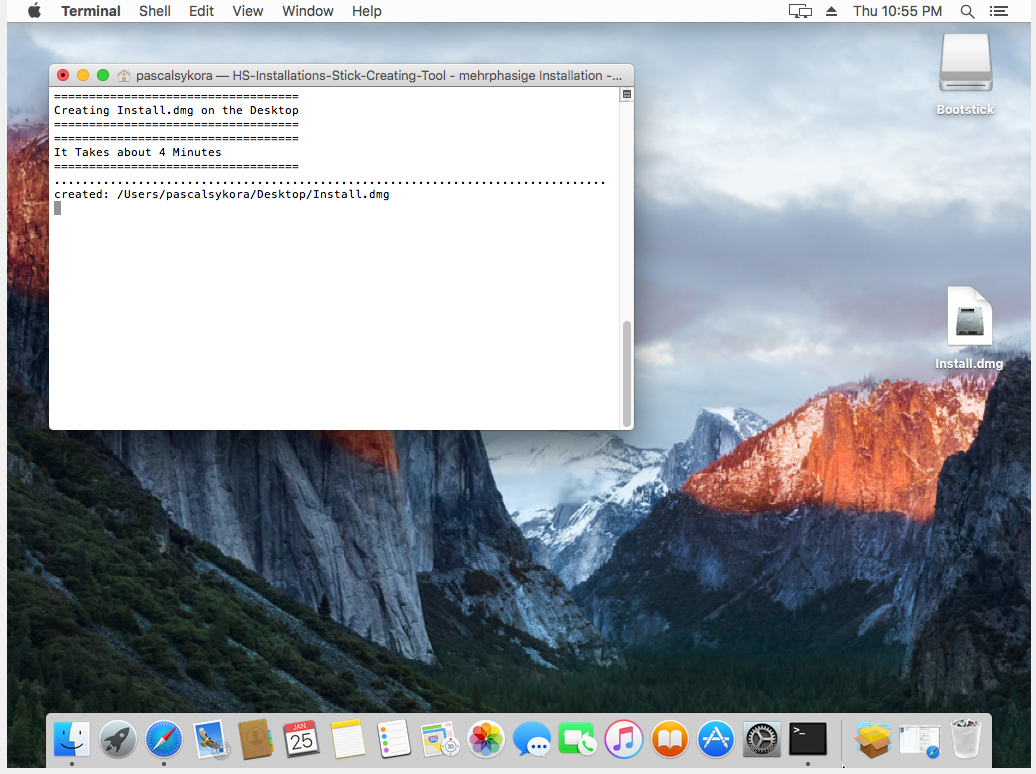Viewport: 1036px width, 774px height.
Task: Close the Terminal window
Action: 63,75
